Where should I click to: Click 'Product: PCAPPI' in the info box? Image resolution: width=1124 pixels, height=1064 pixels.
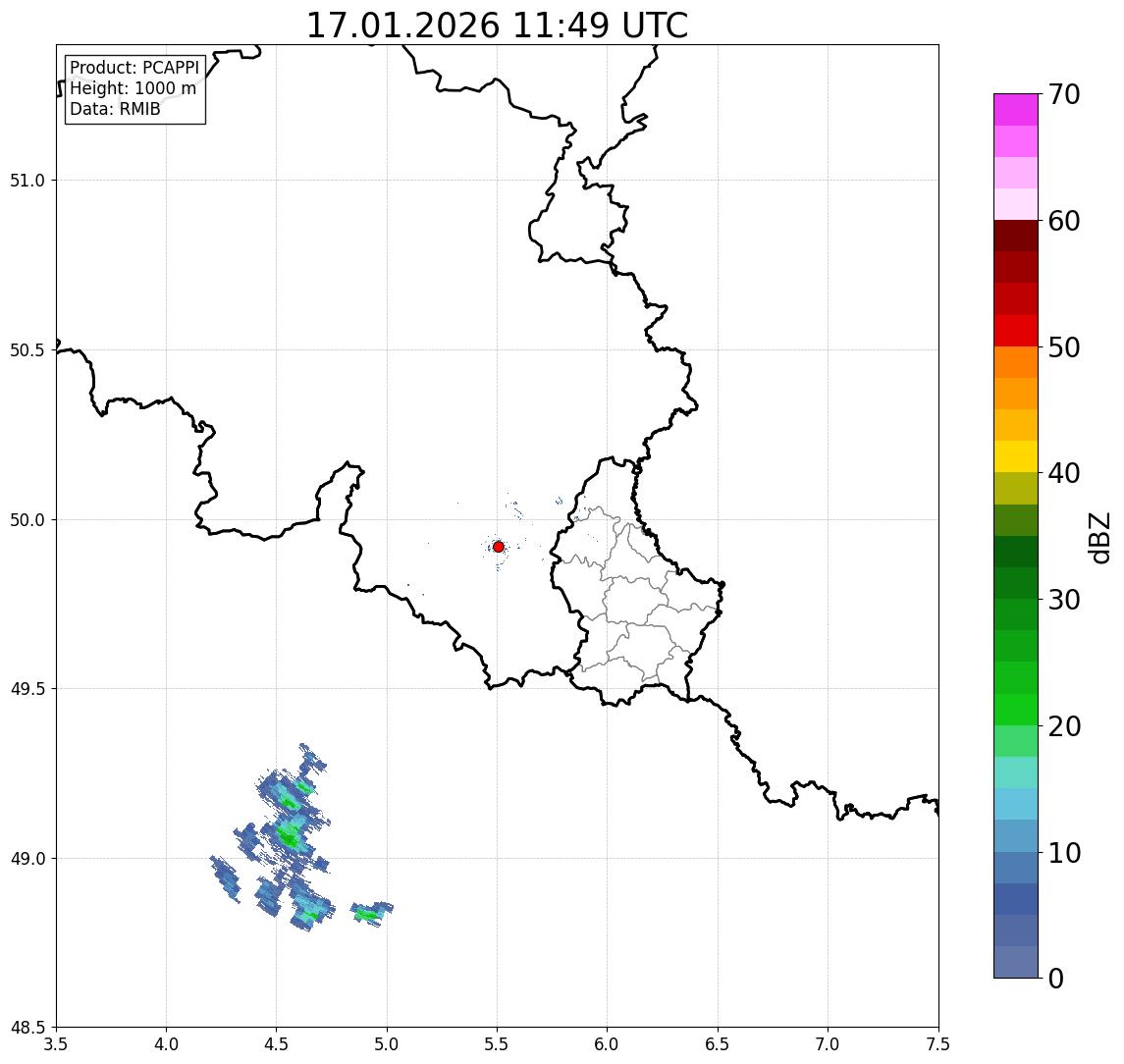134,68
